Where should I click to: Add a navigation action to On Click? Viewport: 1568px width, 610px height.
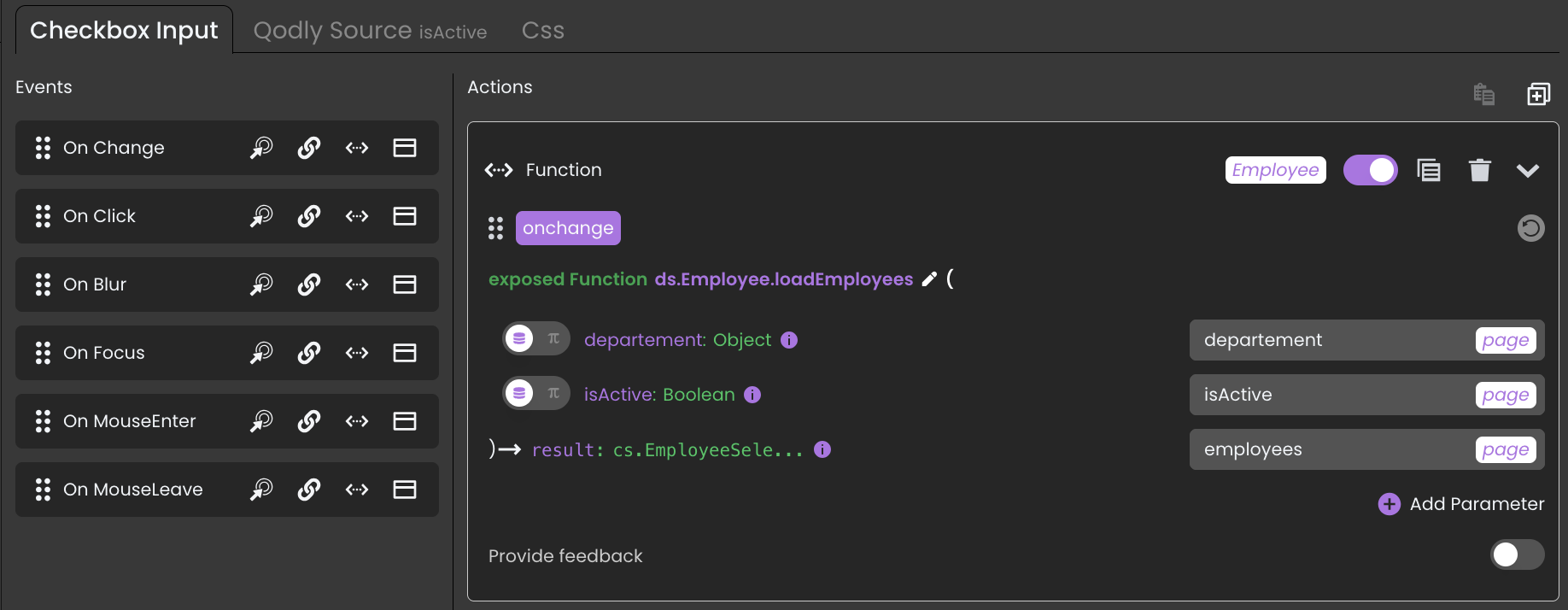pos(309,216)
